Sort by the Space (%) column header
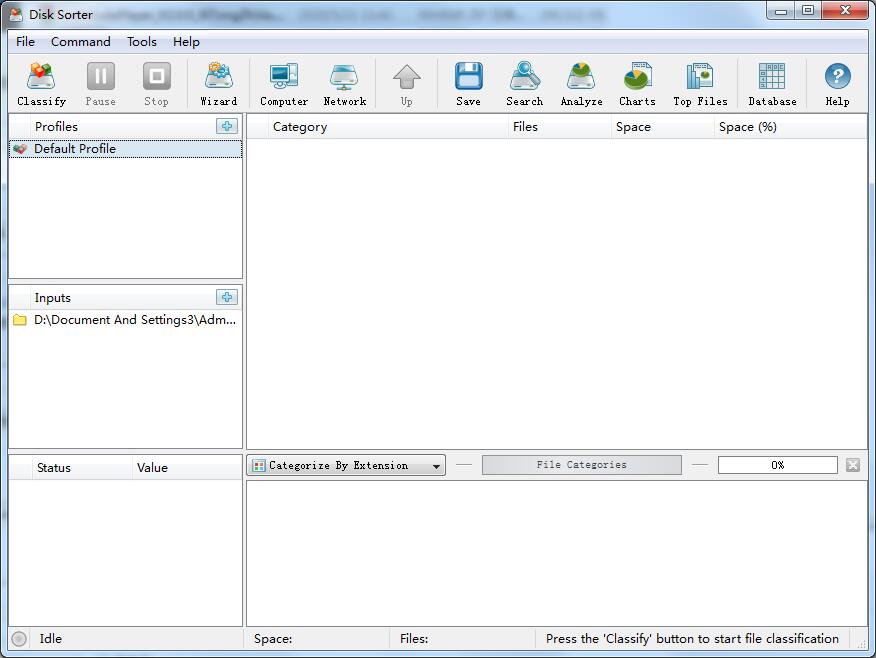The image size is (876, 658). tap(748, 127)
